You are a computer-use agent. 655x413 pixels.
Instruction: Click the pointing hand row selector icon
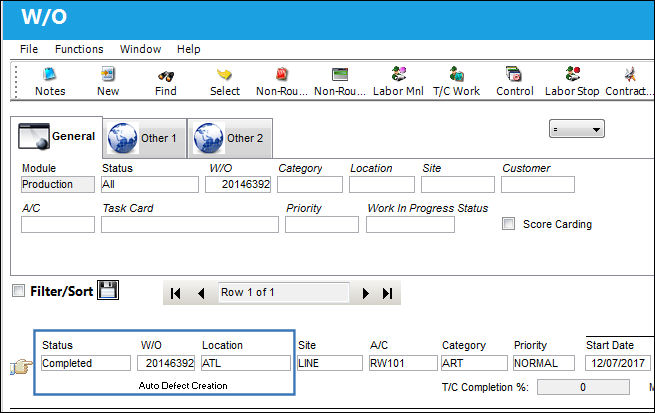coord(21,366)
